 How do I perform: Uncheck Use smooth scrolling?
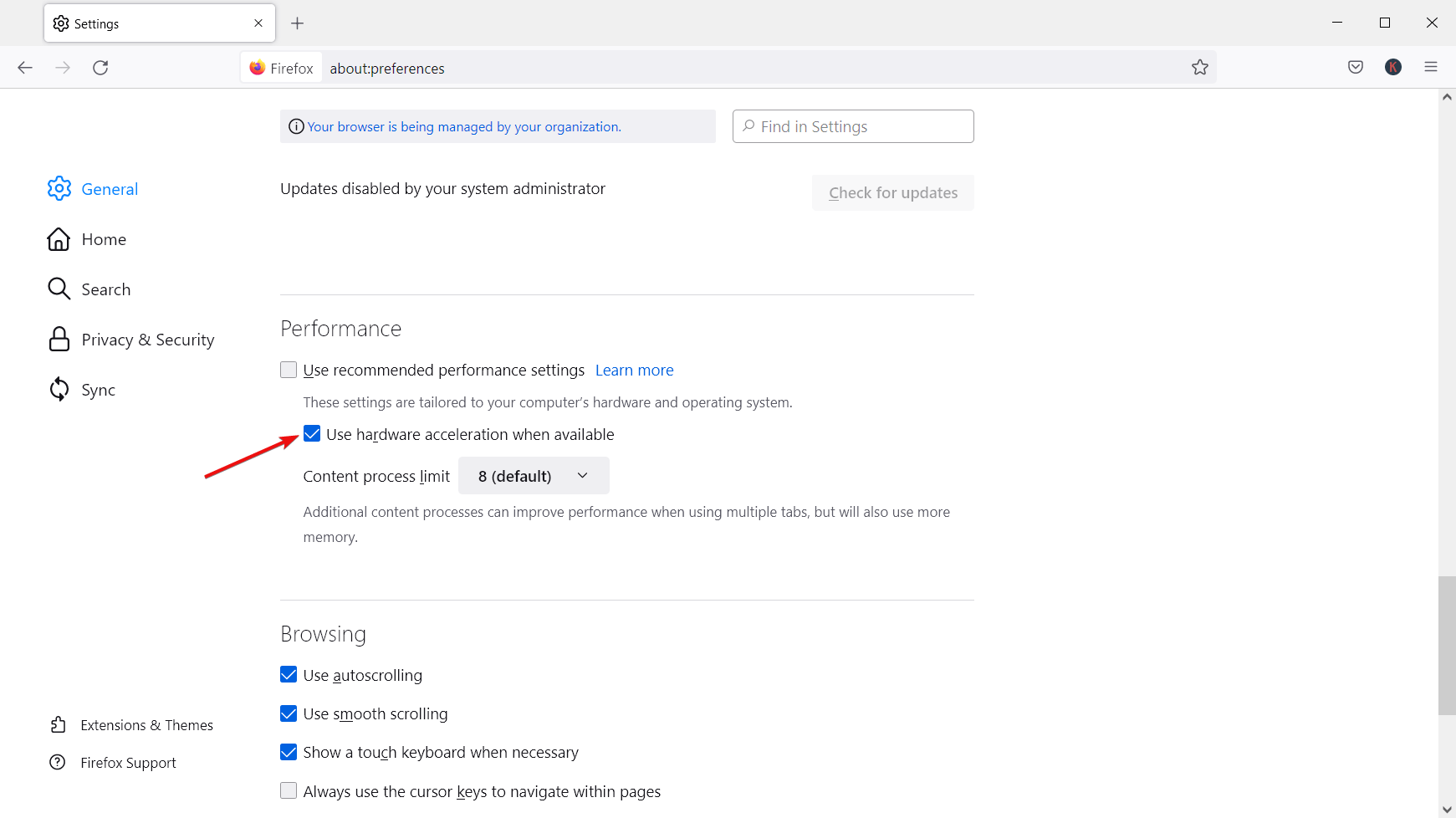click(x=288, y=713)
